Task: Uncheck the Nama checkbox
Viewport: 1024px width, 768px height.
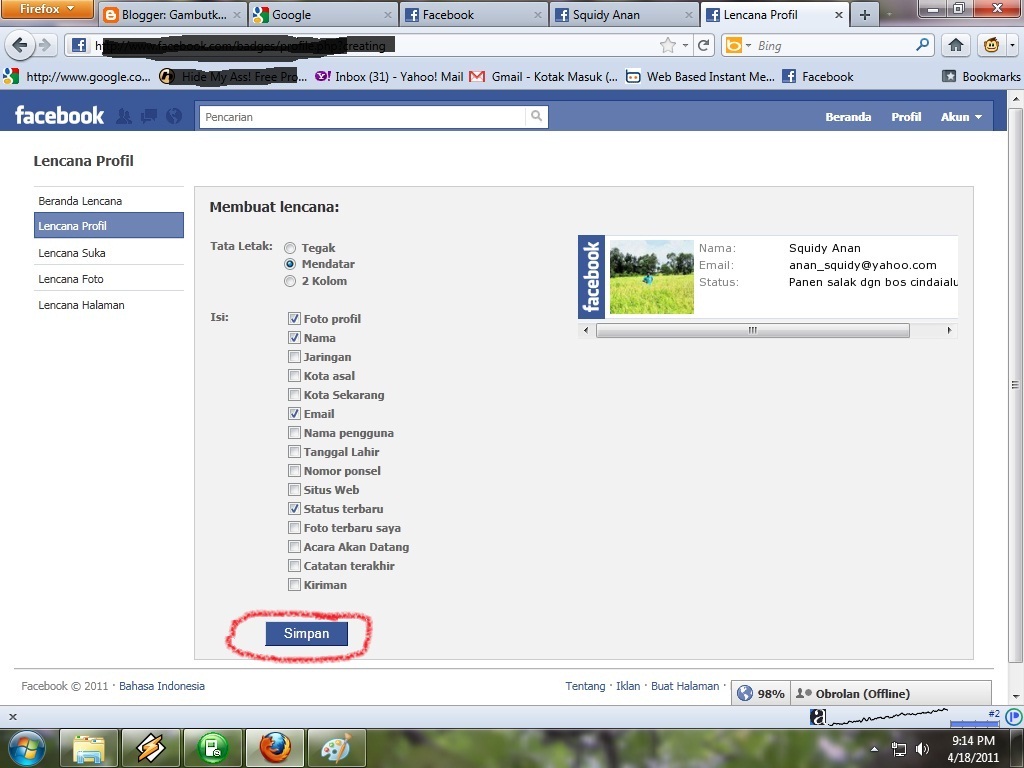Action: pos(295,338)
